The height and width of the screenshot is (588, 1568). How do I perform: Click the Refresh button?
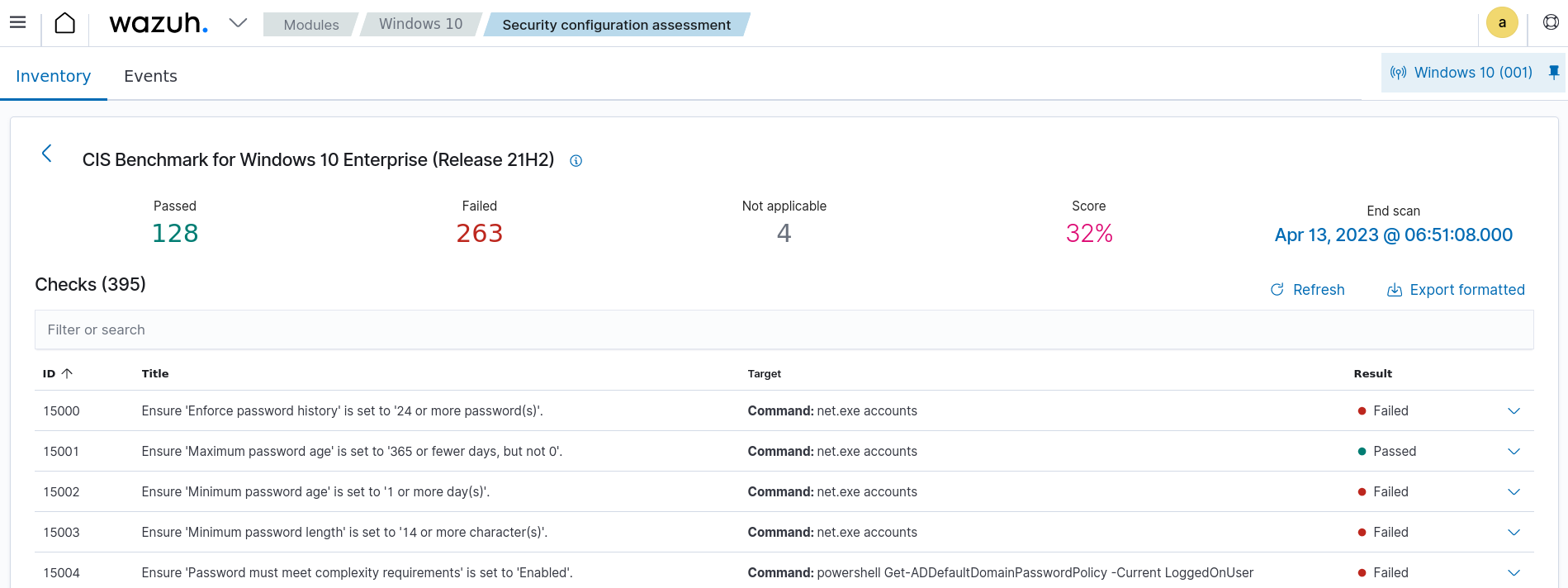pyautogui.click(x=1307, y=290)
